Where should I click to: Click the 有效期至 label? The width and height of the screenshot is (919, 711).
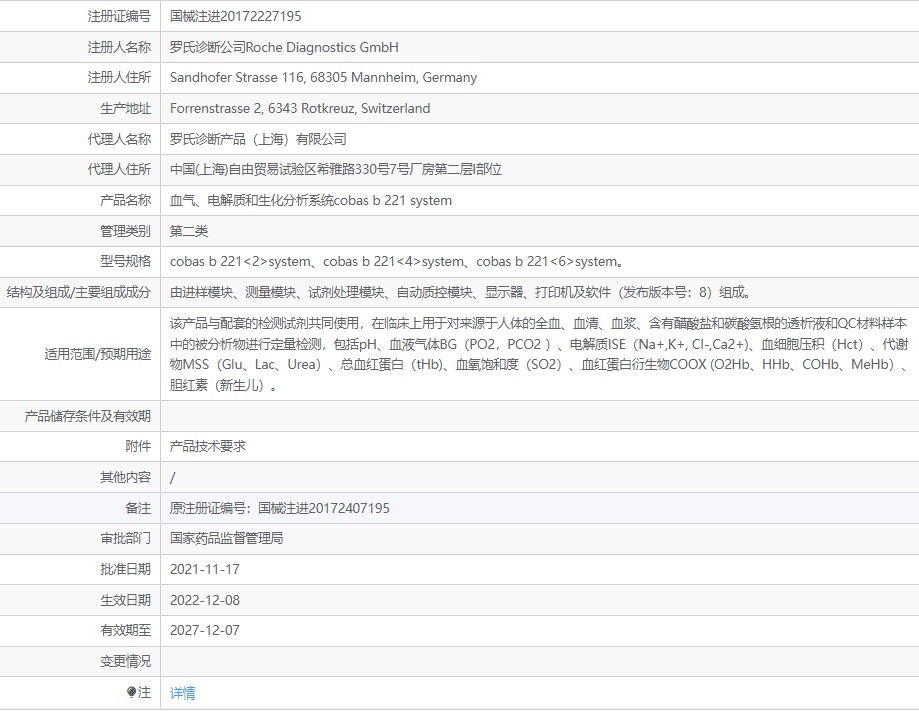point(125,631)
